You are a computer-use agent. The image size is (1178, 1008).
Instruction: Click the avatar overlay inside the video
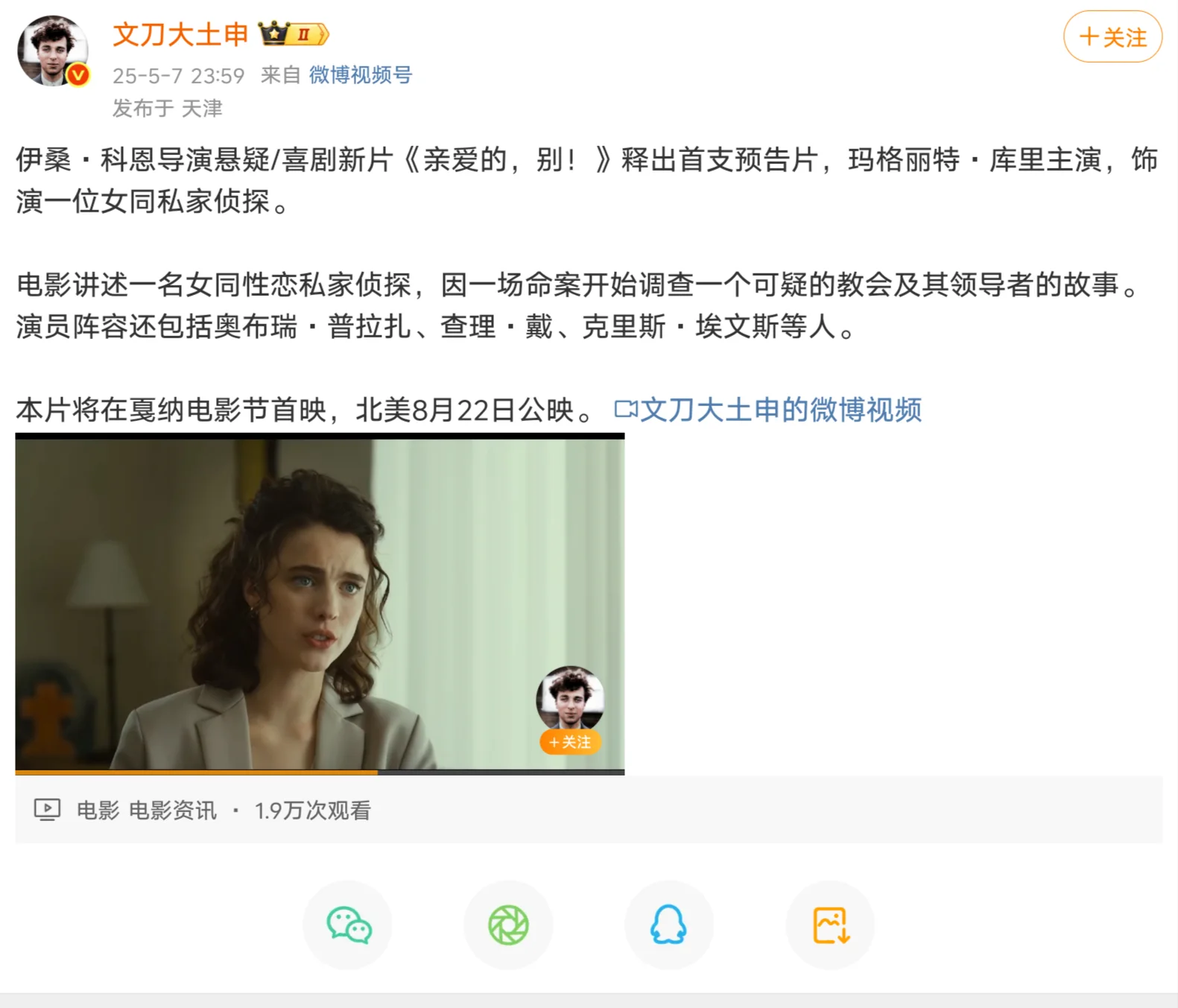[570, 698]
